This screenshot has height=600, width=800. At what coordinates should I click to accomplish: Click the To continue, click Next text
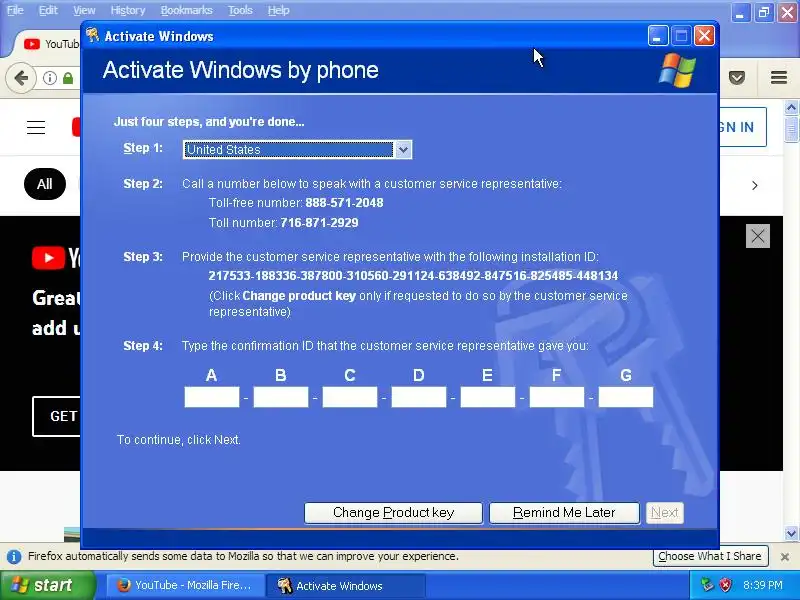(x=179, y=440)
